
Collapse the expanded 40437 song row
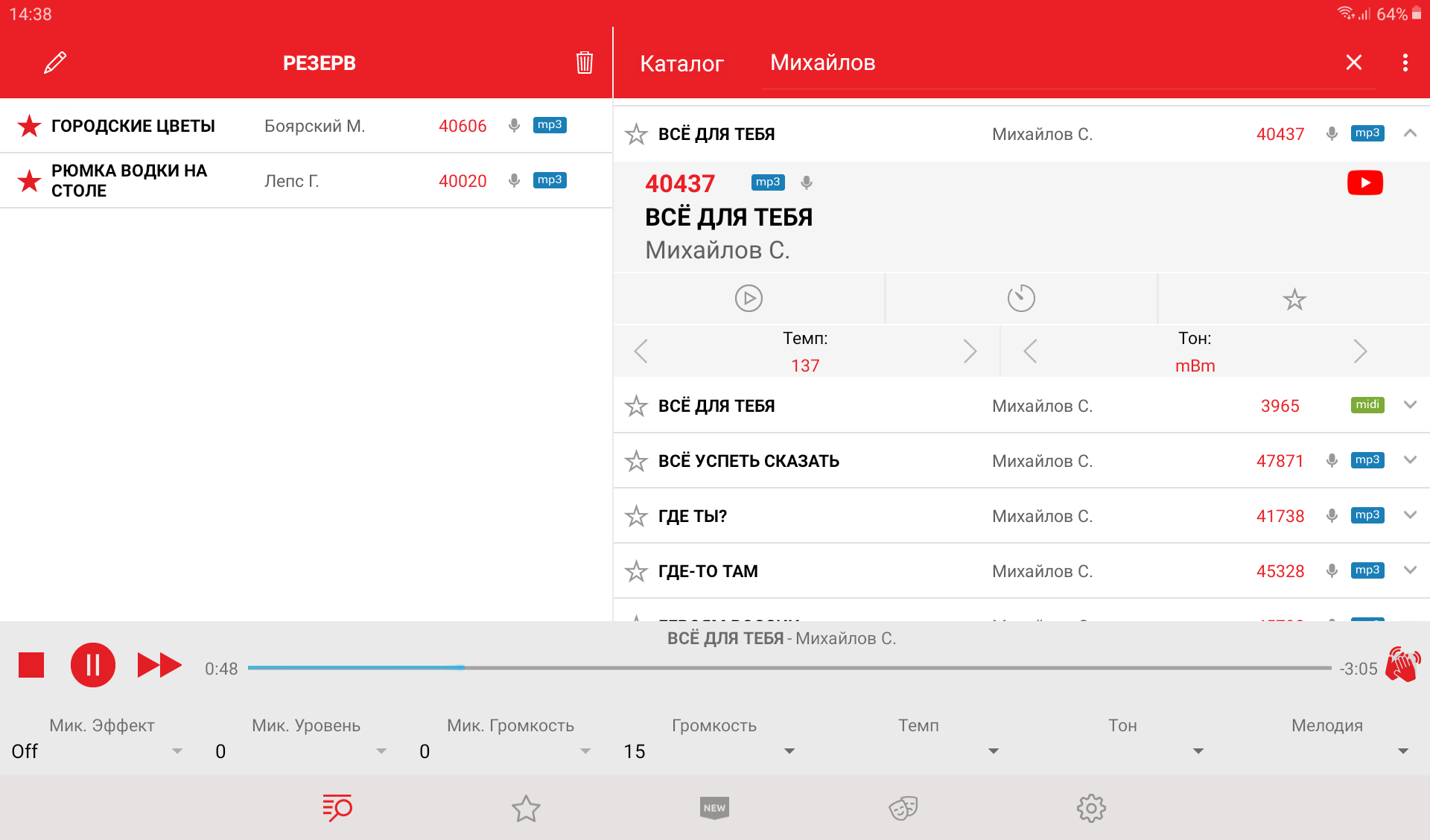1410,133
